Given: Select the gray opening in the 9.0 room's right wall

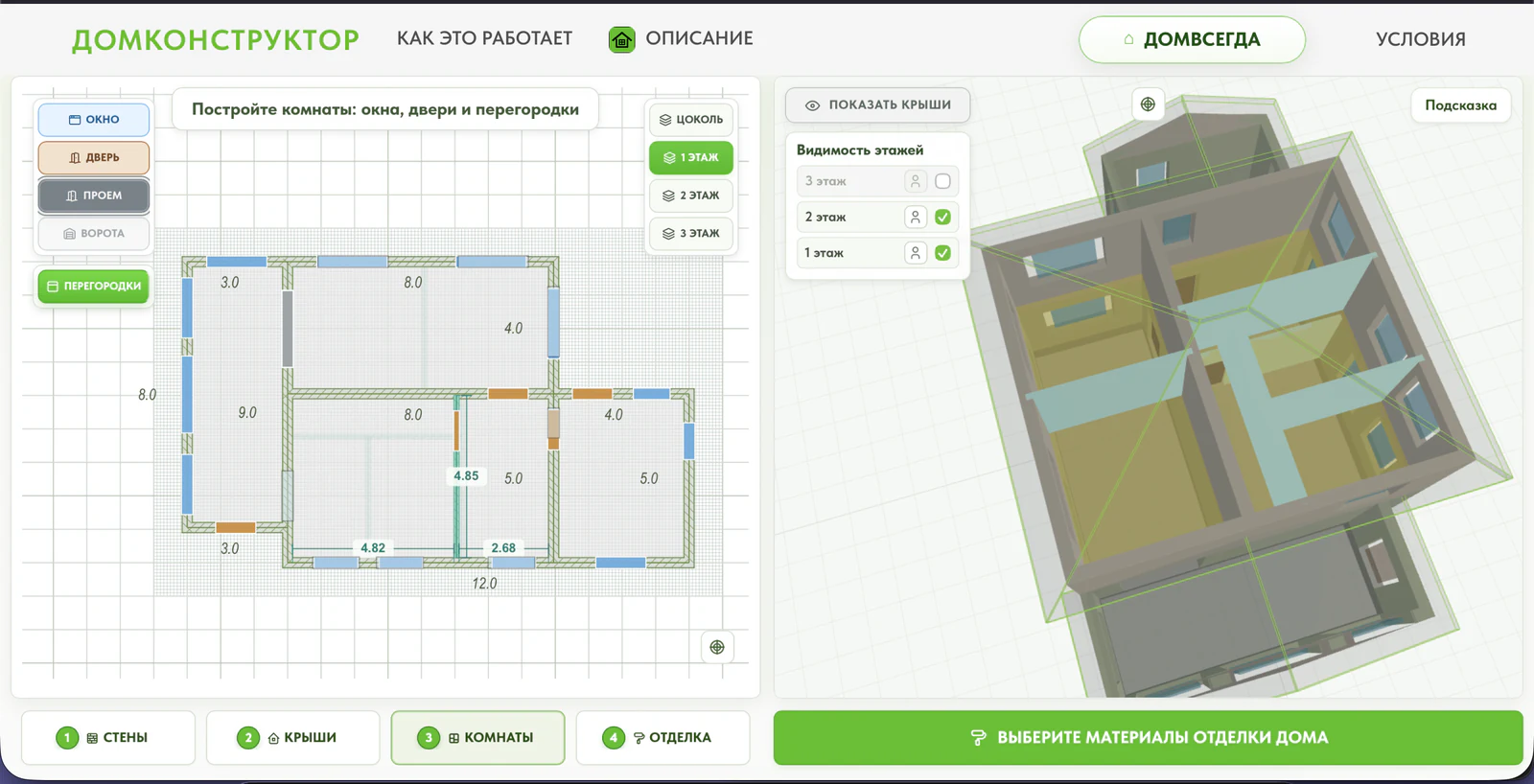Looking at the screenshot, I should coord(288,328).
